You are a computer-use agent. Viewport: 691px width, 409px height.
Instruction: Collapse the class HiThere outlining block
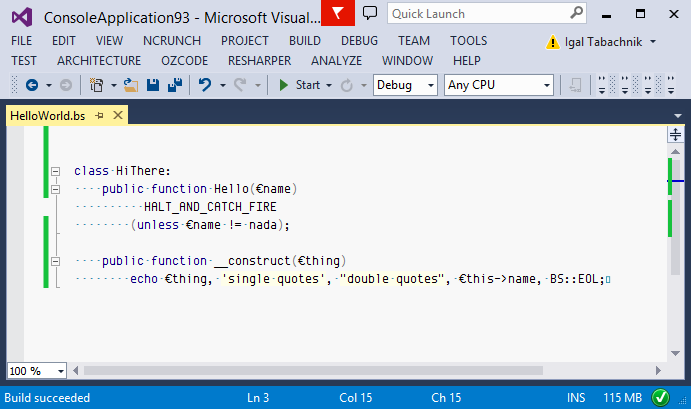[55, 171]
